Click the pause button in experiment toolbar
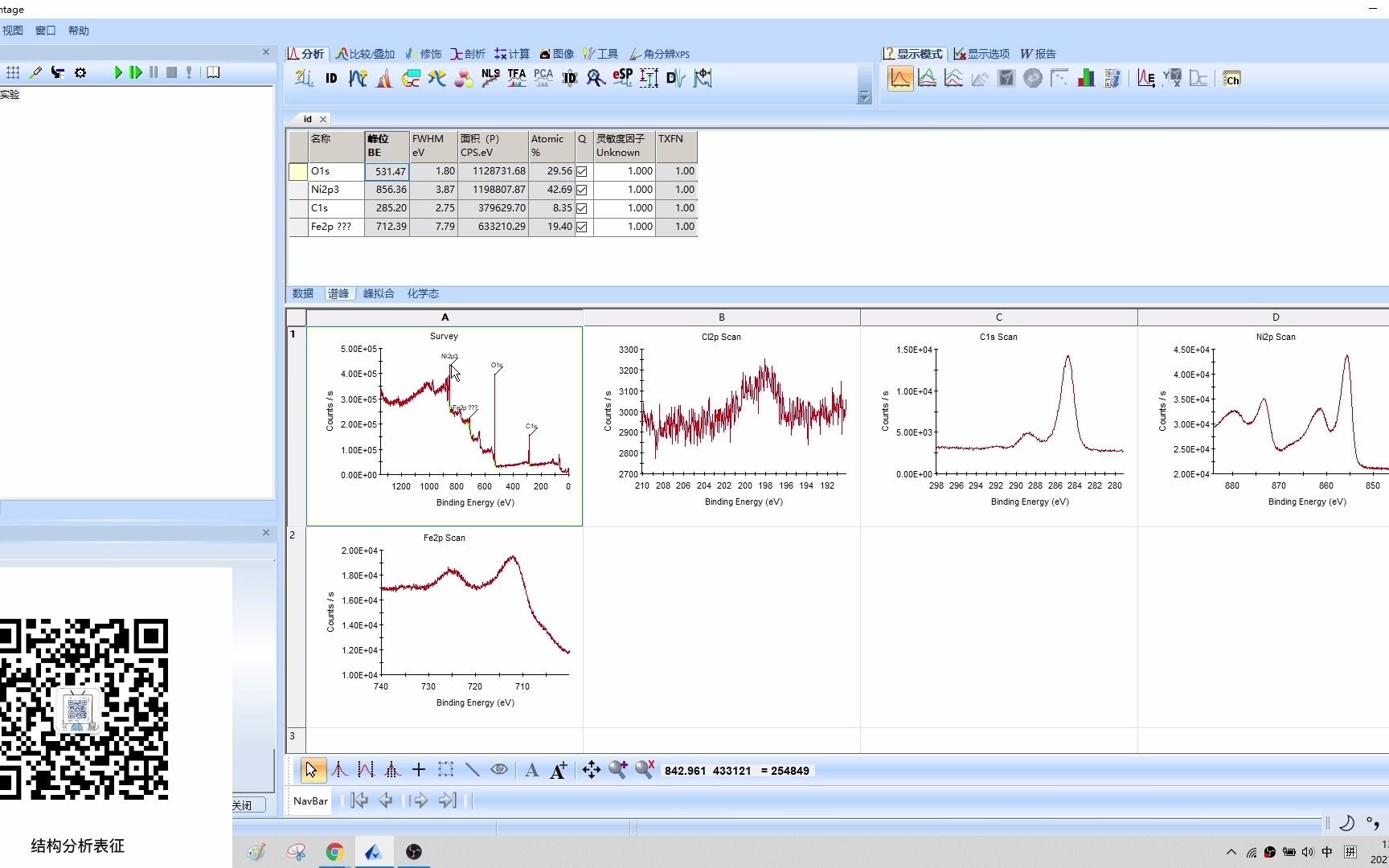Viewport: 1389px width, 868px height. point(154,72)
